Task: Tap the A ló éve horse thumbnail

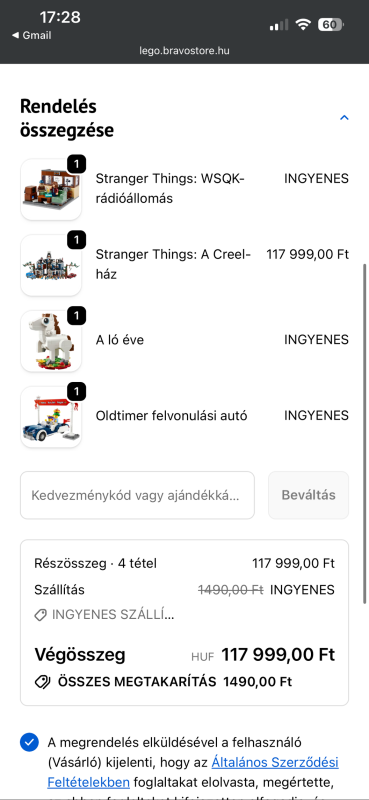Action: (51, 341)
